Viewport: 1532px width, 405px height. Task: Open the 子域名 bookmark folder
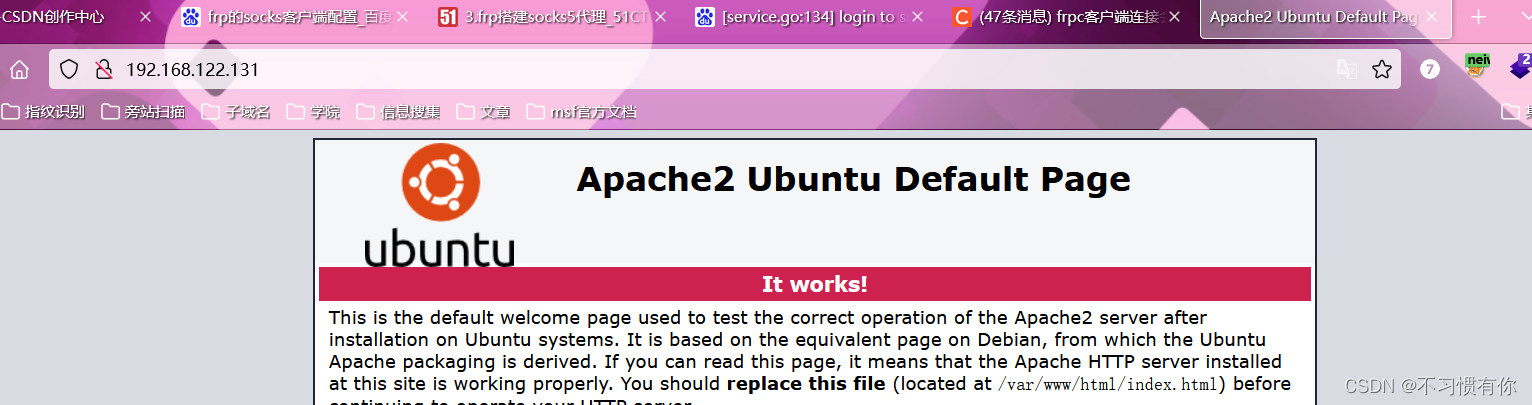pos(236,112)
